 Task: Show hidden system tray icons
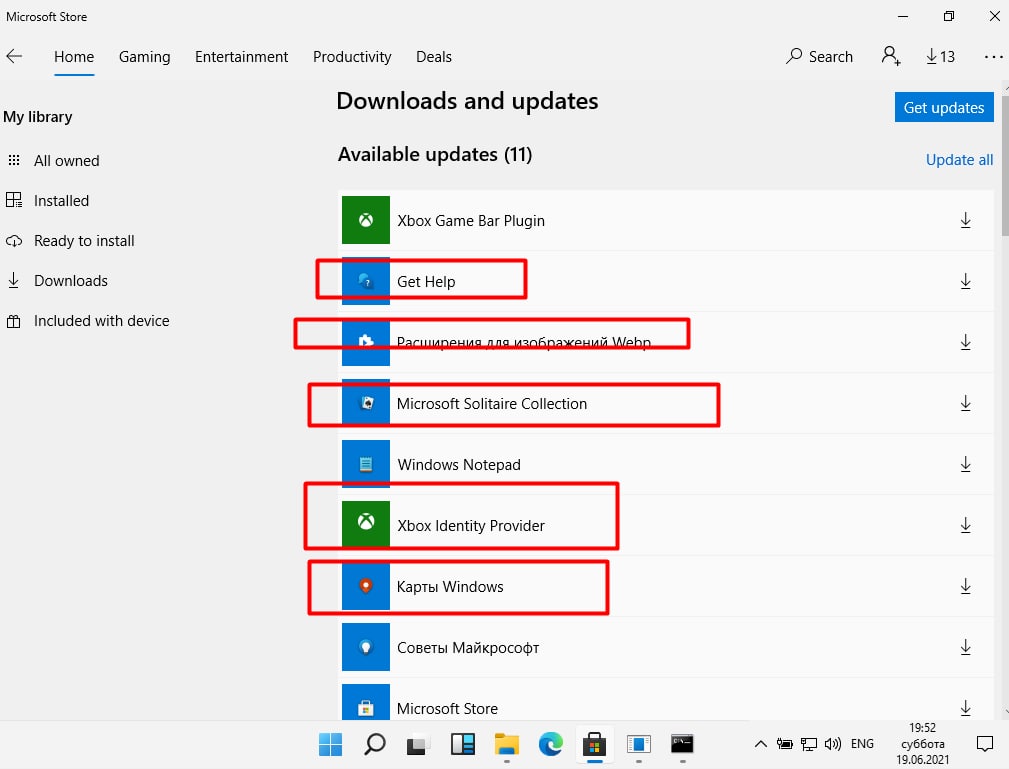(x=761, y=745)
